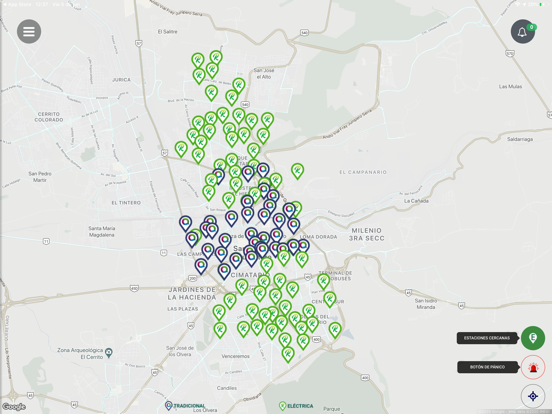Tap the red panic siren icon
Screen dimensions: 552x414
pos(533,367)
